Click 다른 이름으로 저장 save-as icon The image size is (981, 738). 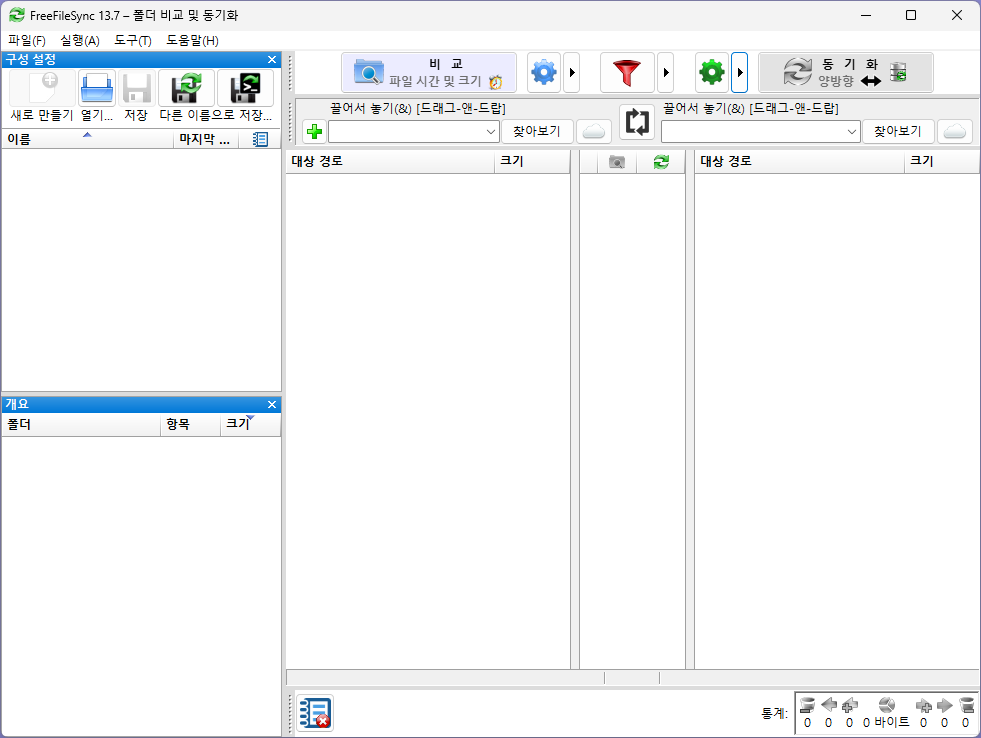click(186, 88)
